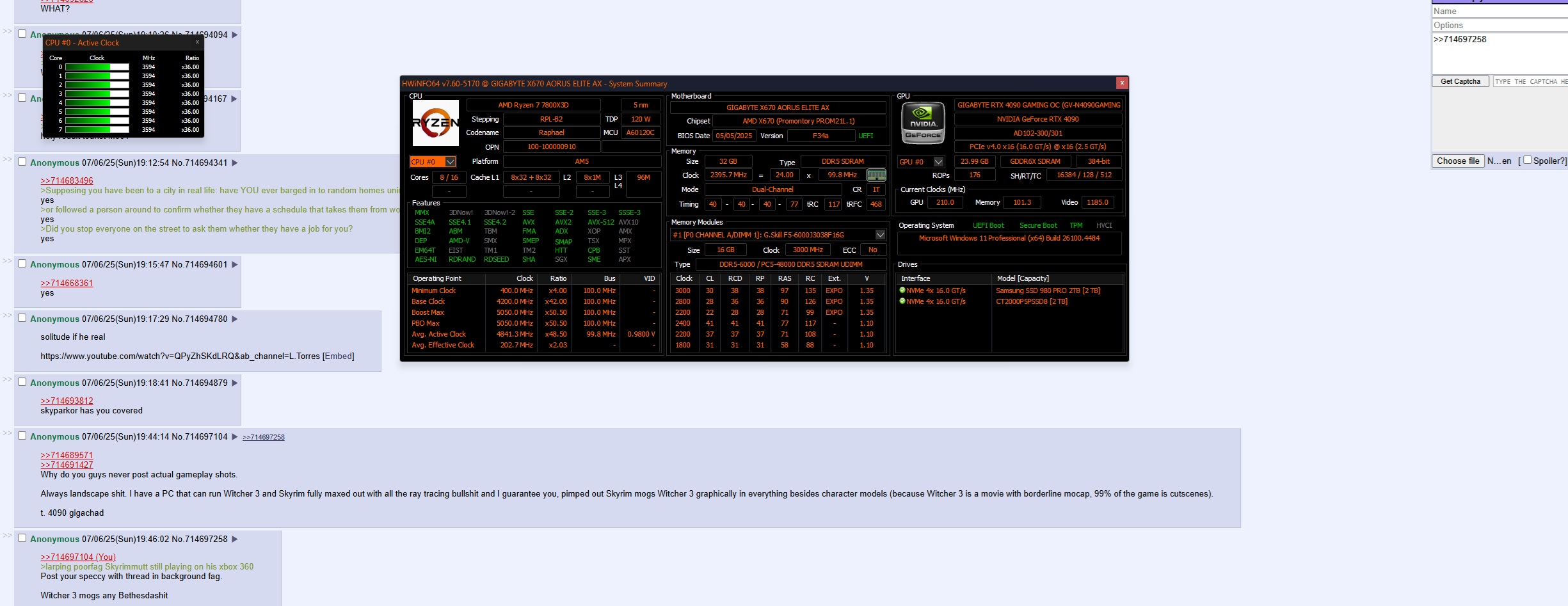Follow quote link >>714689571
Viewport: 1568px width, 606px height.
(67, 455)
